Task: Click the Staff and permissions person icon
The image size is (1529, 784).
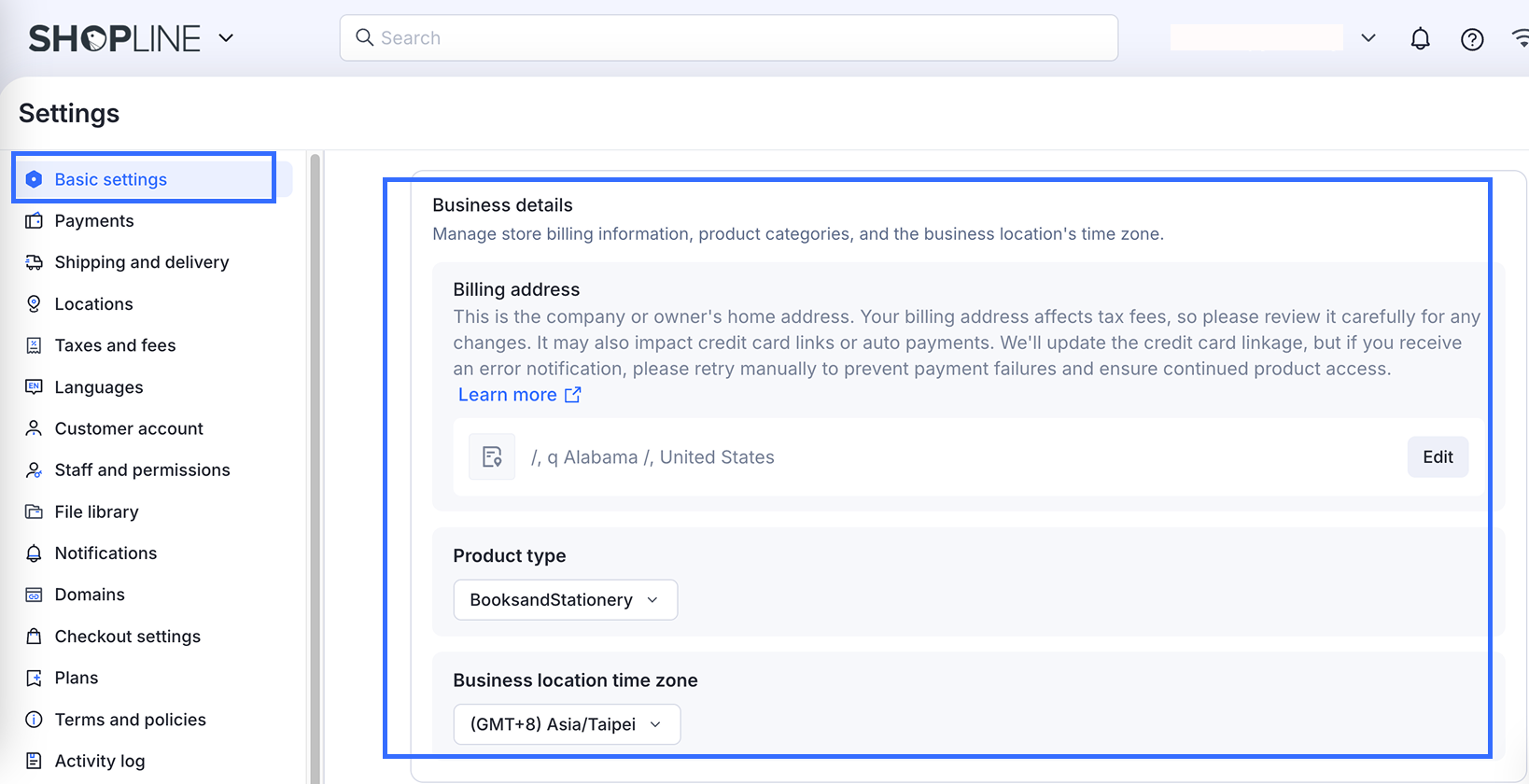Action: (34, 470)
